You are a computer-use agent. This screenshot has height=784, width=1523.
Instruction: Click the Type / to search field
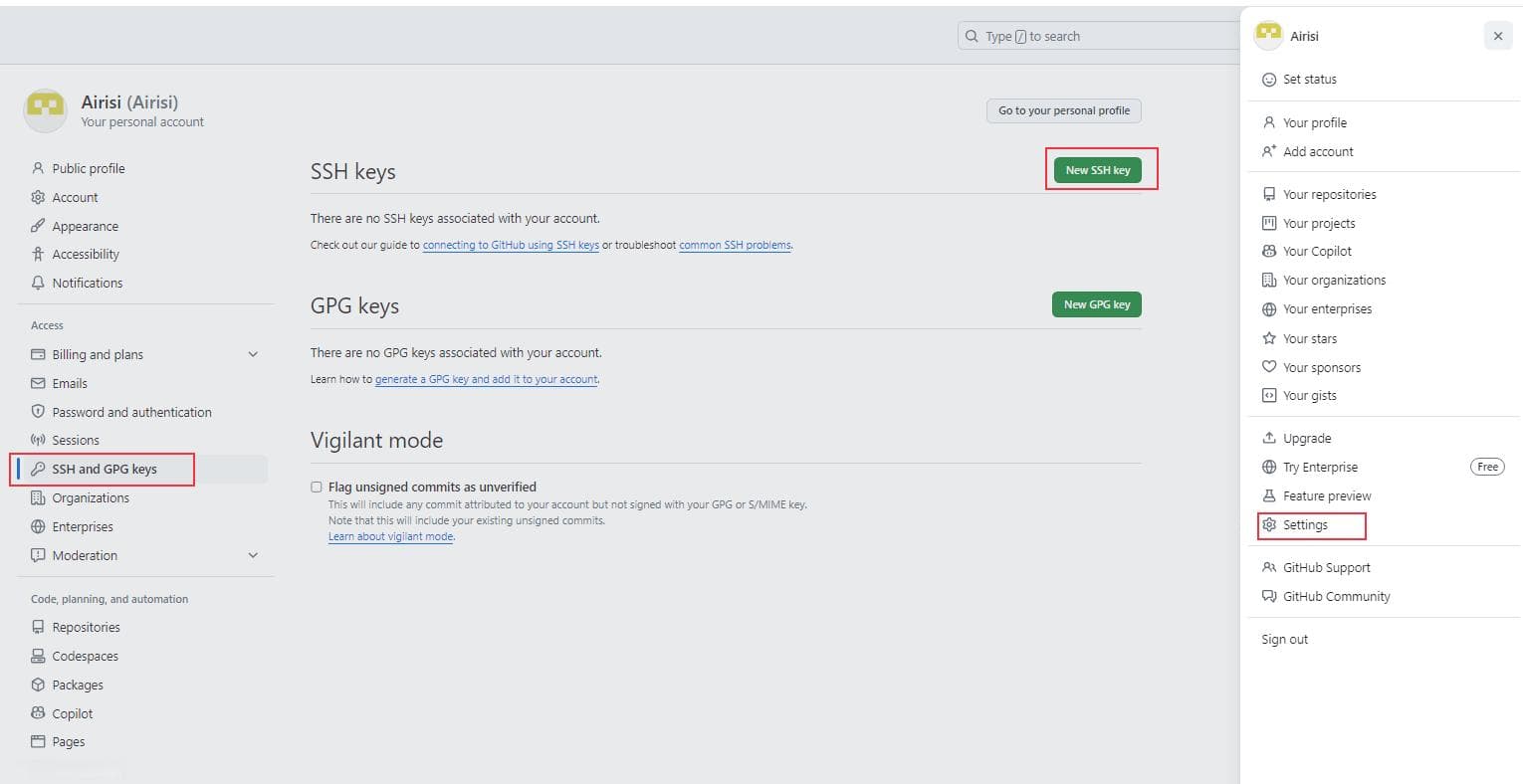1100,36
